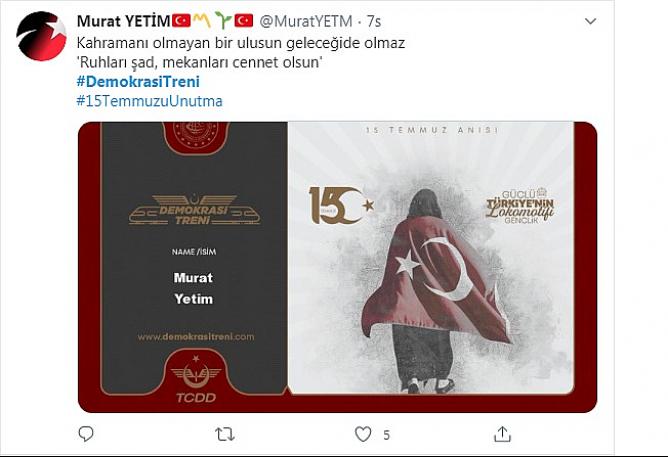668x457 pixels.
Task: Open the @MuratYETM handle link
Action: click(x=305, y=21)
